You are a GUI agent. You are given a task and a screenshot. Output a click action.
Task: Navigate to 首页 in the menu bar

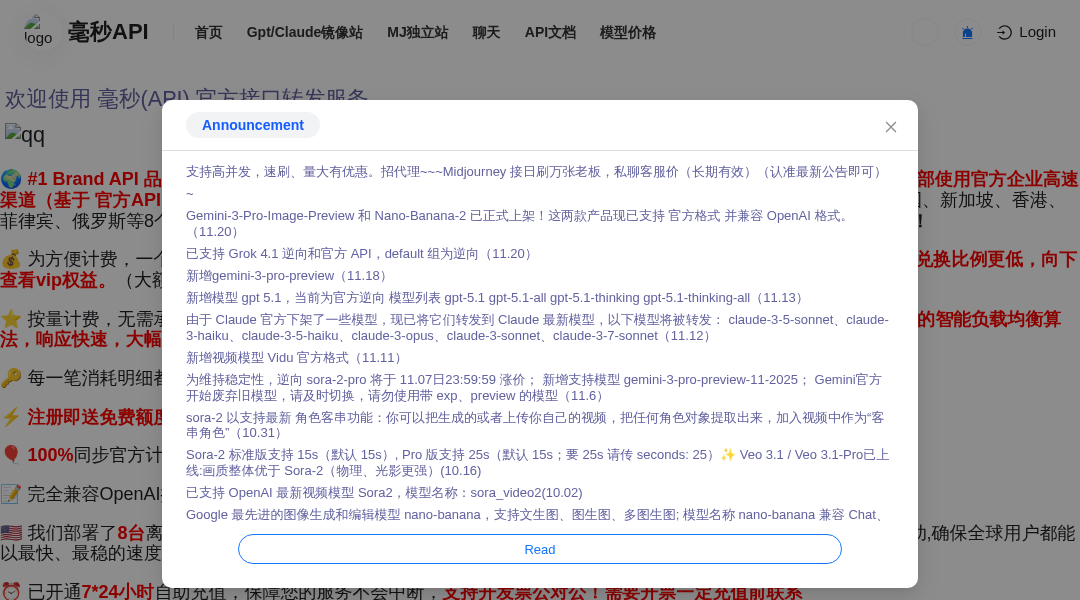pyautogui.click(x=208, y=32)
